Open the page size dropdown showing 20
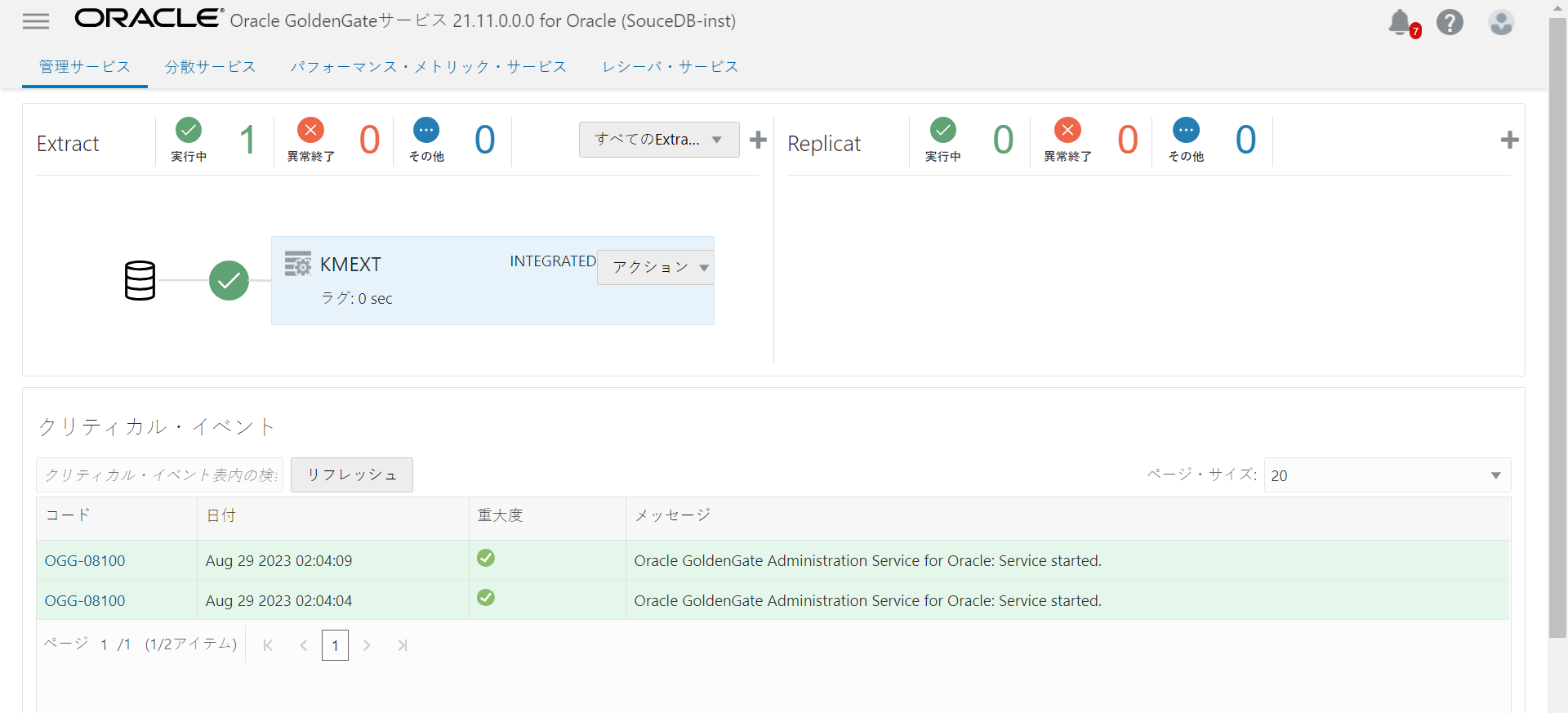Viewport: 1568px width, 713px height. pyautogui.click(x=1388, y=475)
